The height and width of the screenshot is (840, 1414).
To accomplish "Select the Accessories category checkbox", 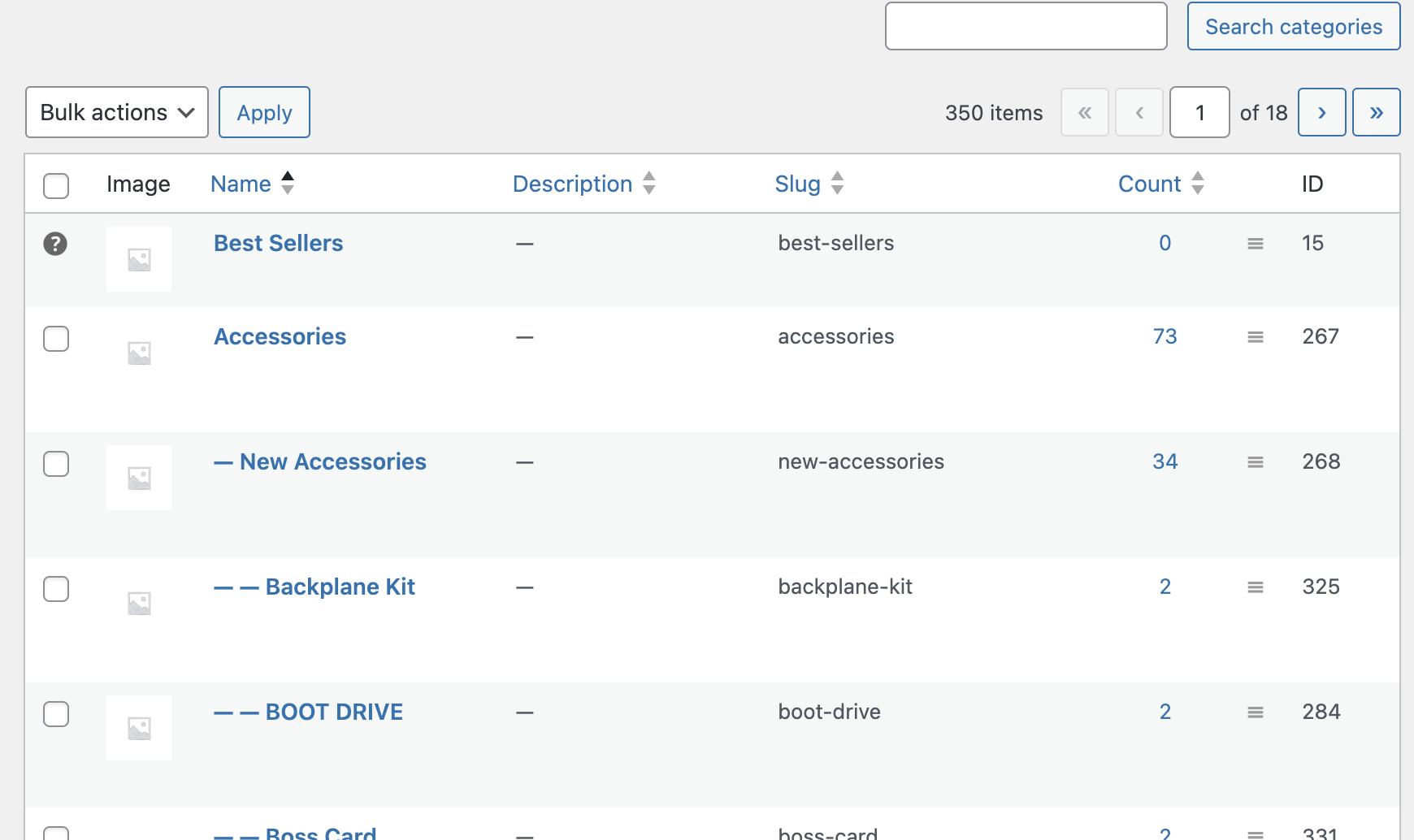I will (x=56, y=339).
